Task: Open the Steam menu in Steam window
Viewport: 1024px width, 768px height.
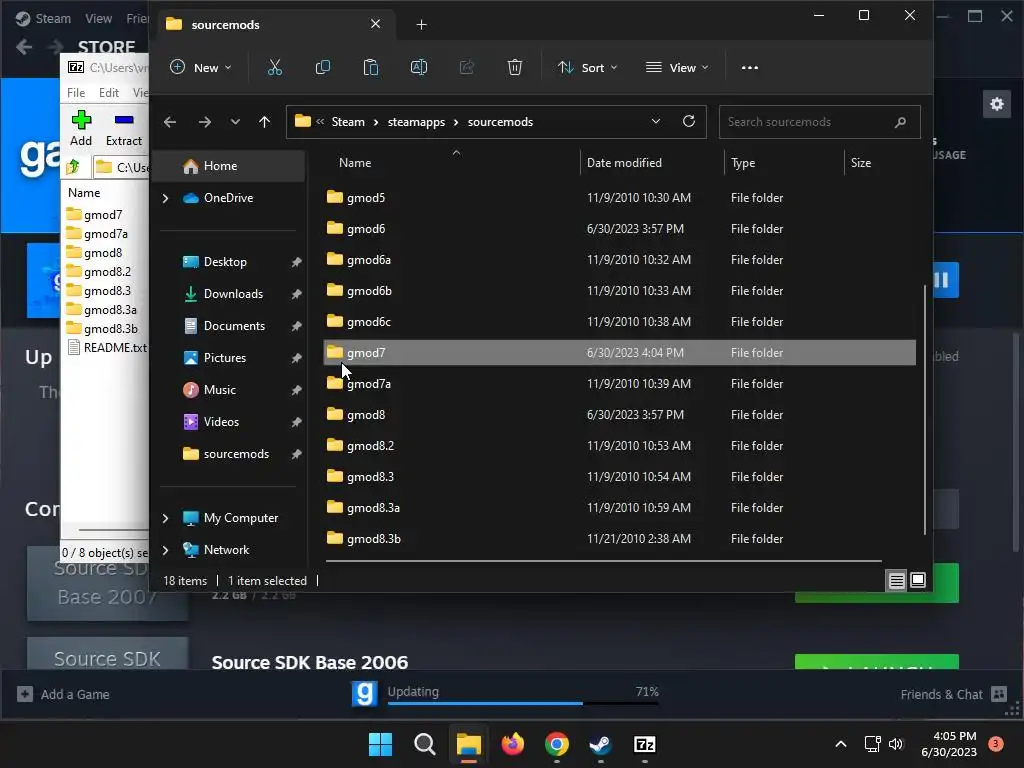Action: (53, 18)
